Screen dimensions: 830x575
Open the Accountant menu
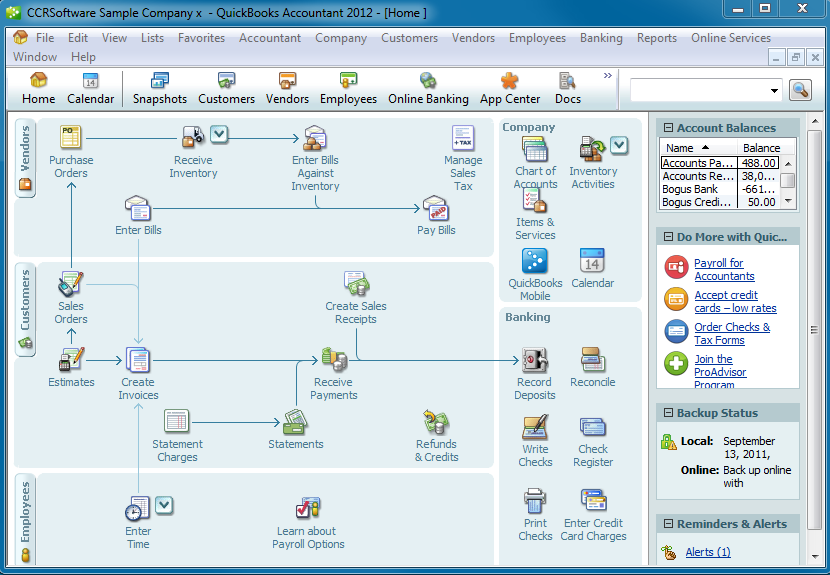point(269,38)
